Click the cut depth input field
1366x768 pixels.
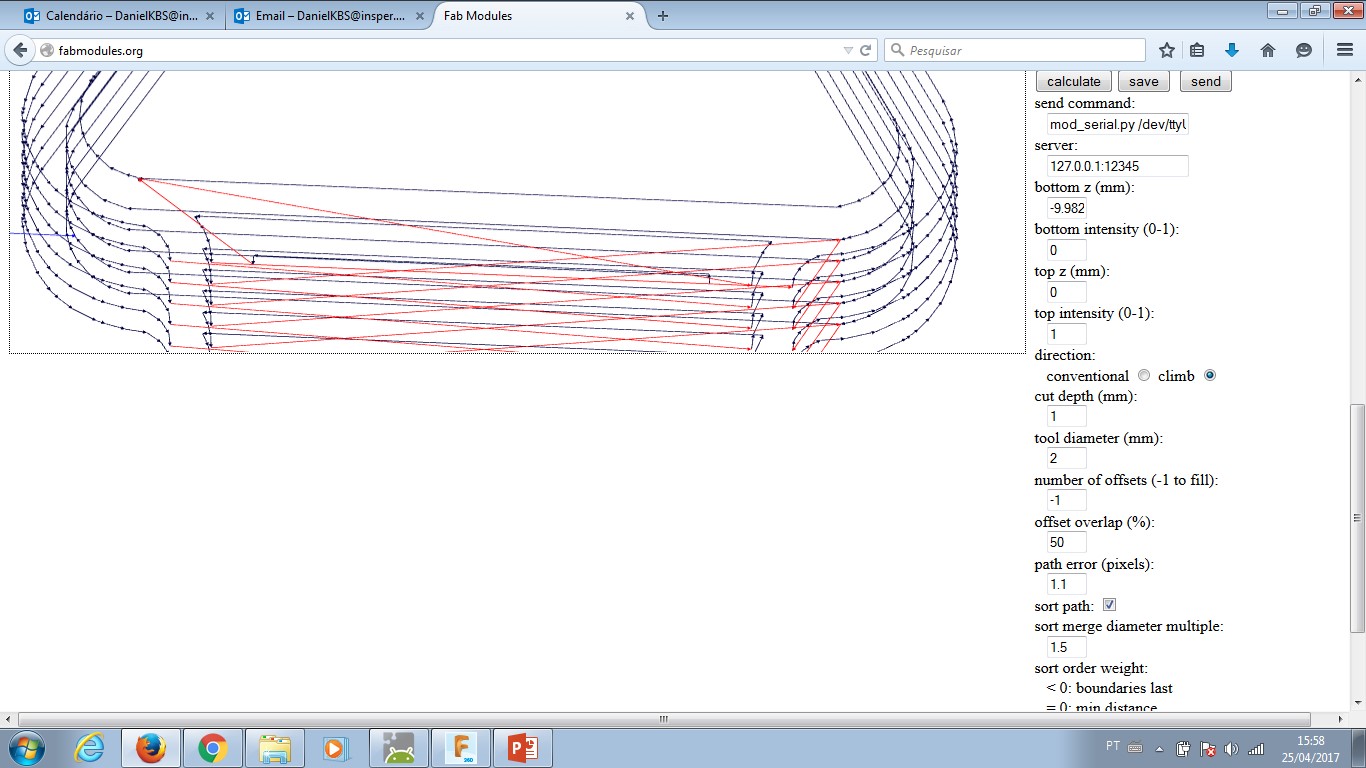click(x=1067, y=416)
